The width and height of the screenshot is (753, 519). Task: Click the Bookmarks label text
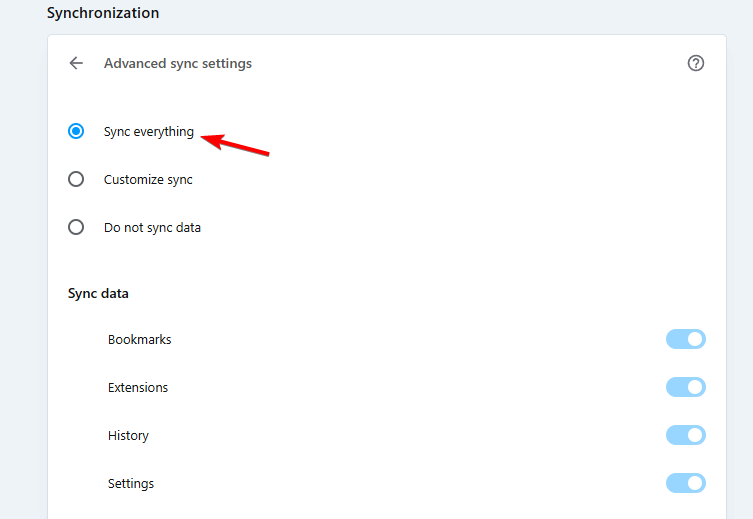click(x=139, y=339)
